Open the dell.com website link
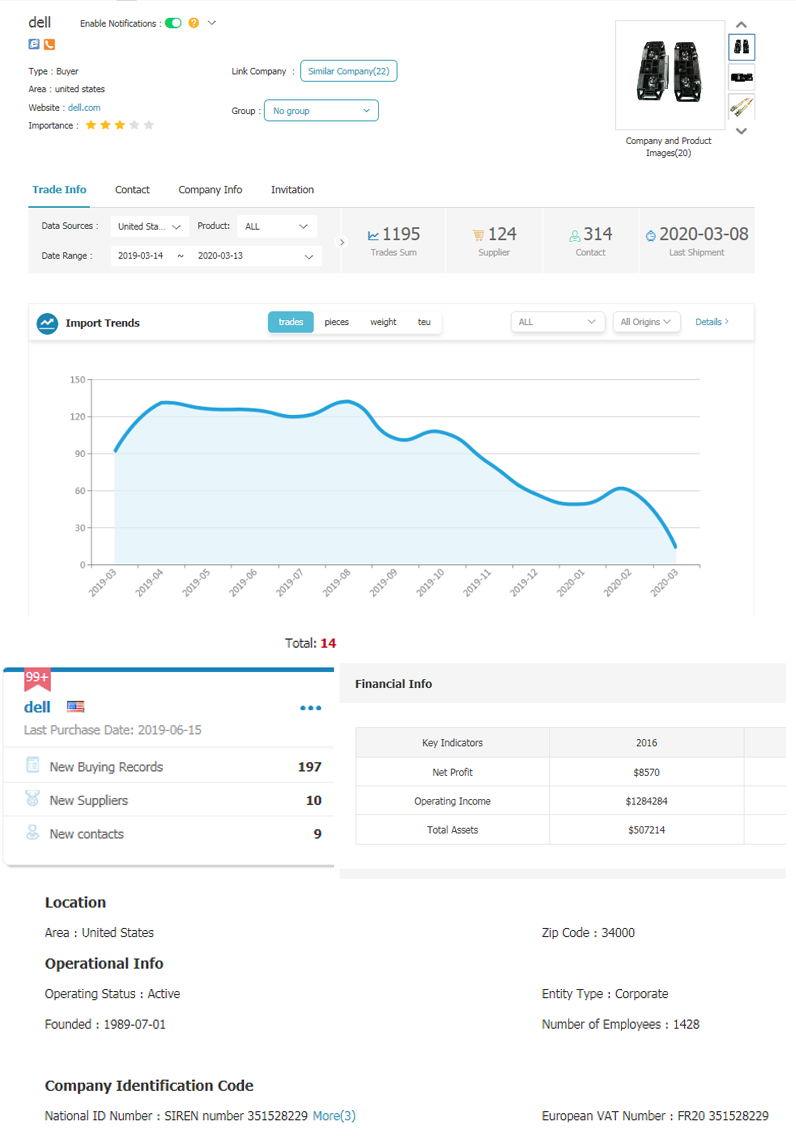 (x=84, y=108)
